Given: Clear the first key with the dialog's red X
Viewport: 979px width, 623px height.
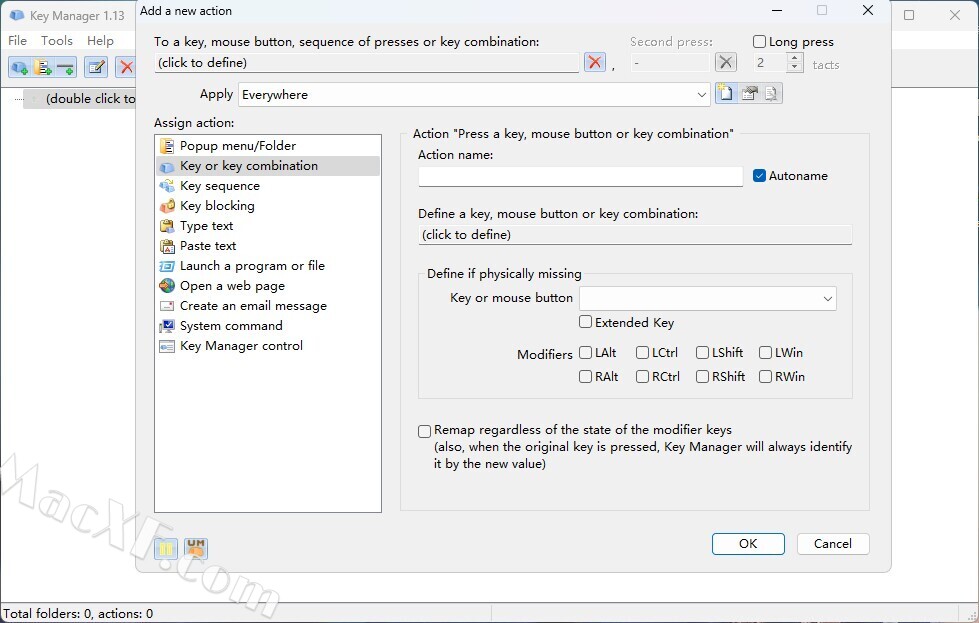Looking at the screenshot, I should click(x=595, y=62).
